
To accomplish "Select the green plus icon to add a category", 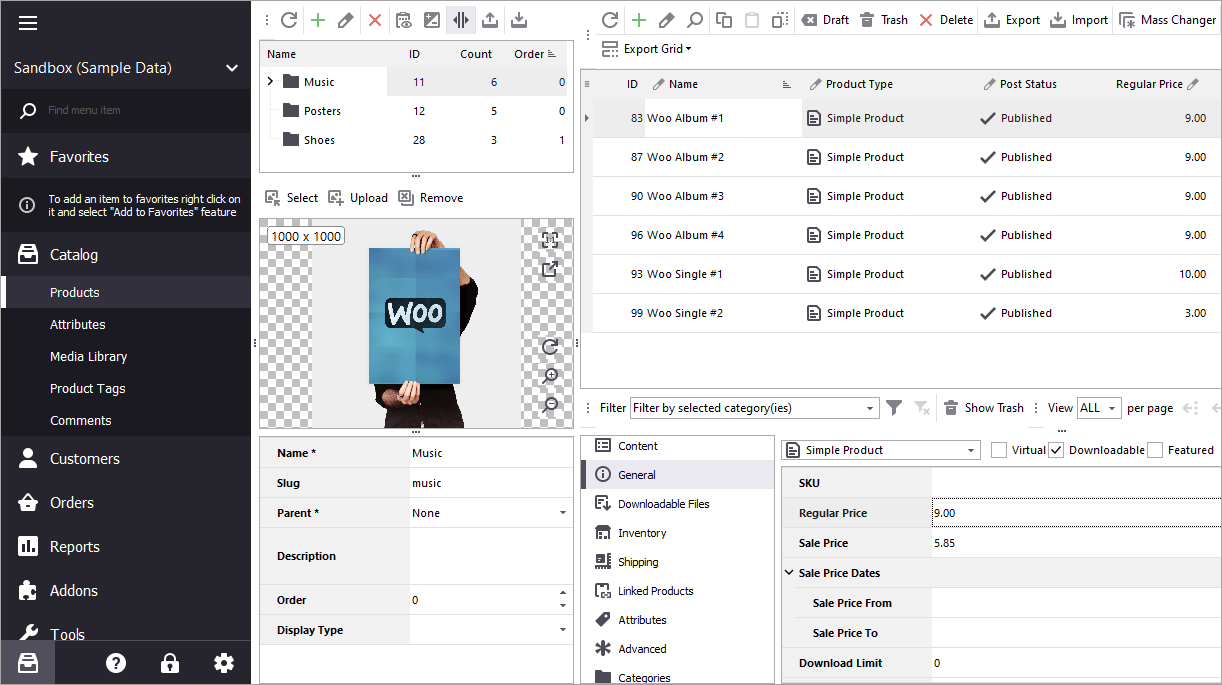I will click(315, 19).
